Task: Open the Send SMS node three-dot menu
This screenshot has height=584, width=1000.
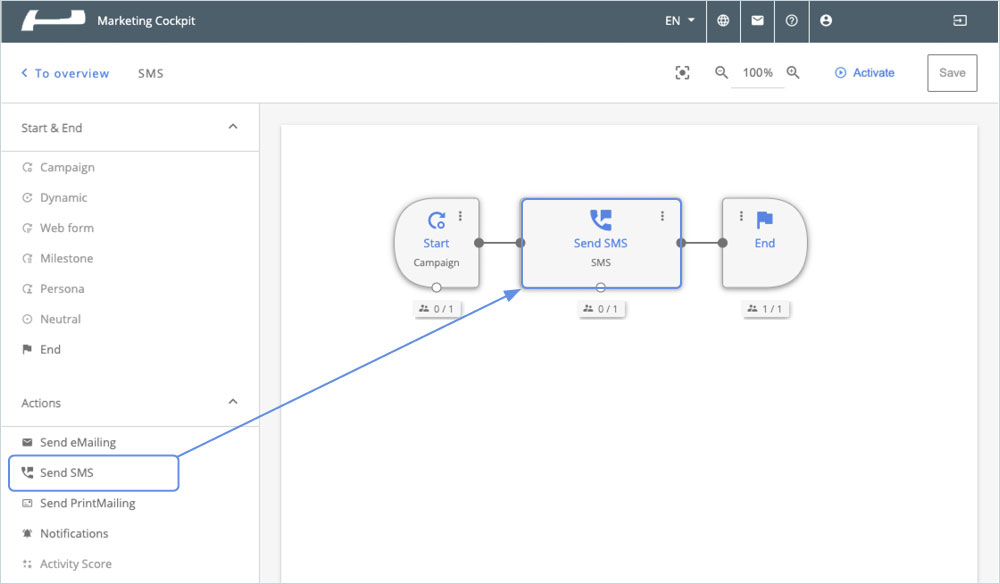Action: tap(662, 216)
